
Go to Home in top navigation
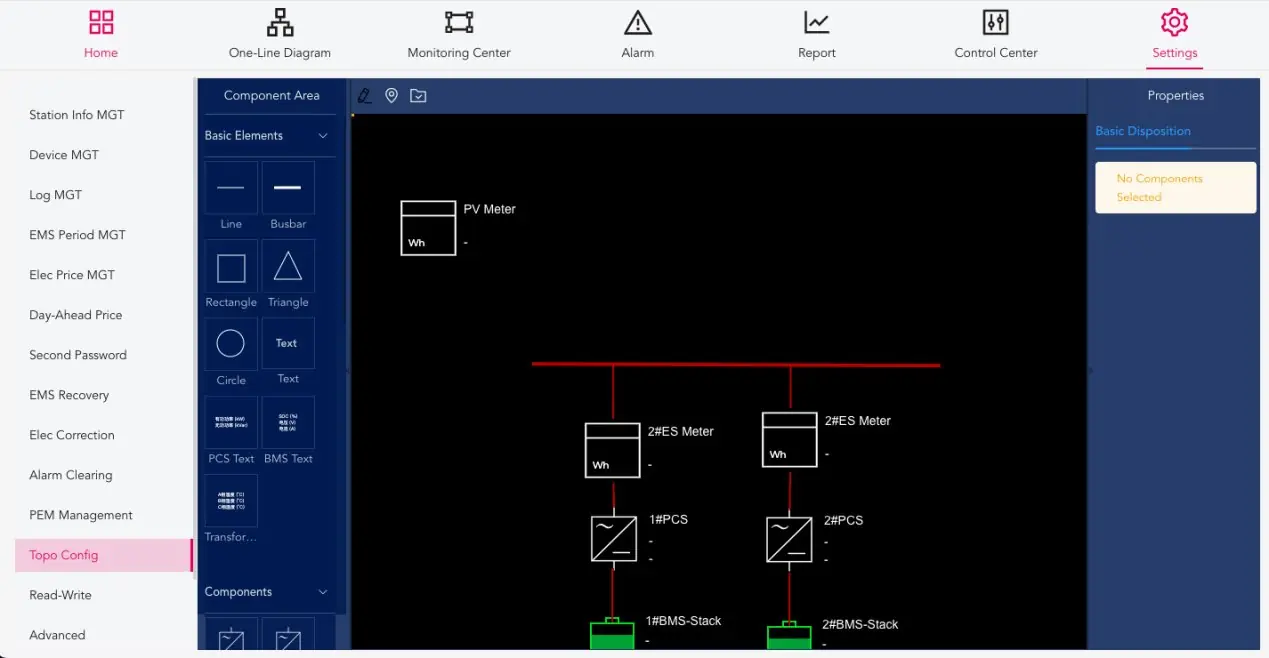[101, 35]
